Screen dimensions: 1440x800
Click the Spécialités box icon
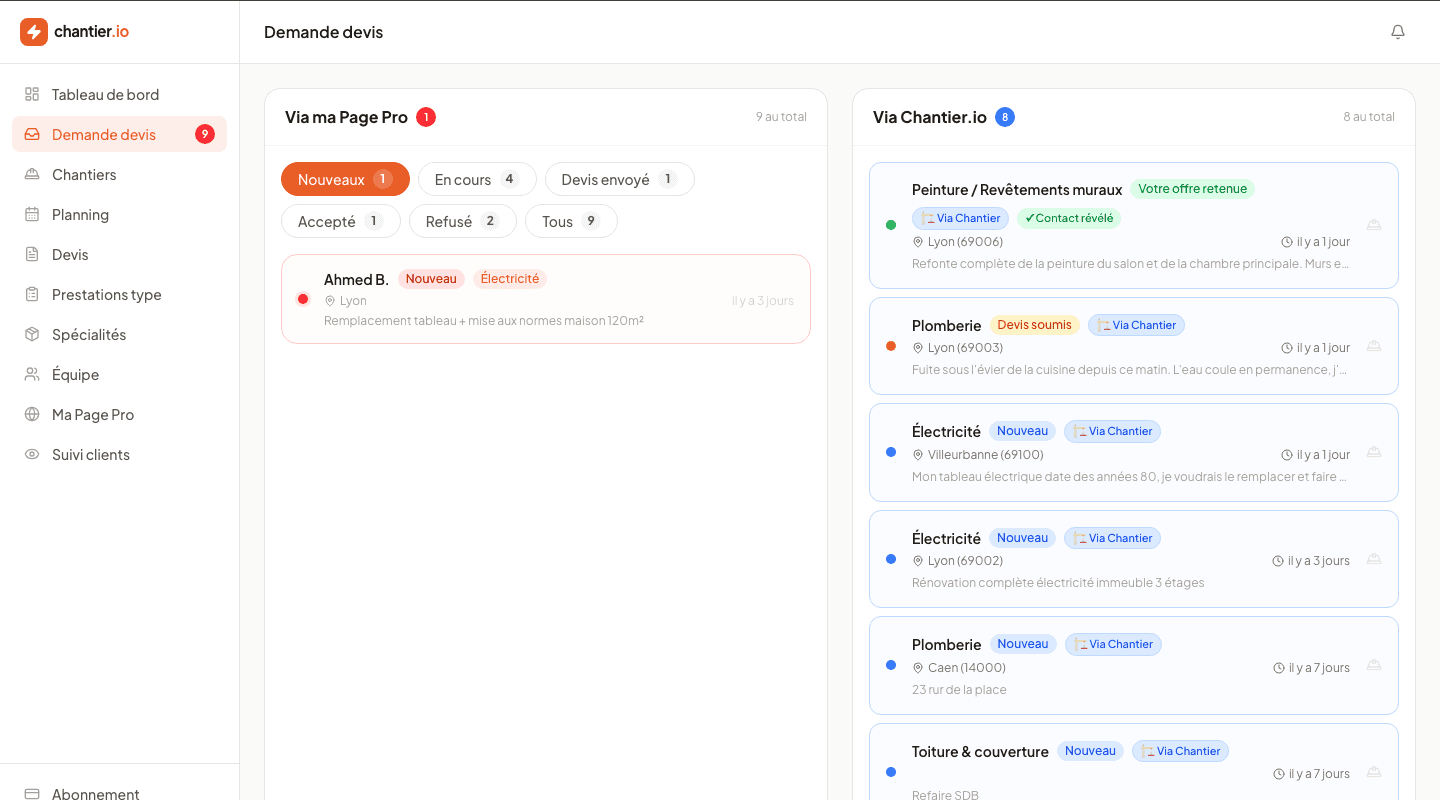coord(32,334)
